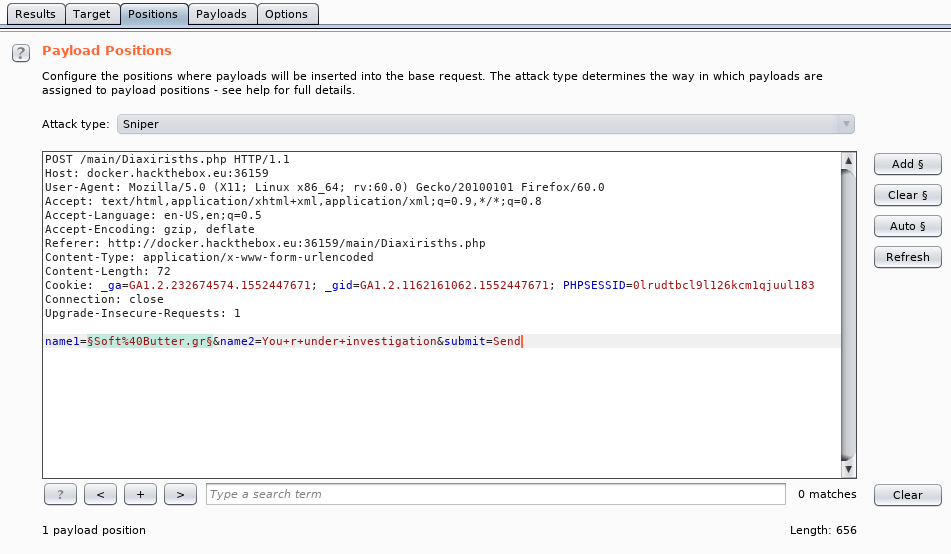This screenshot has width=951, height=554.
Task: Click the search help question mark button
Action: (60, 494)
